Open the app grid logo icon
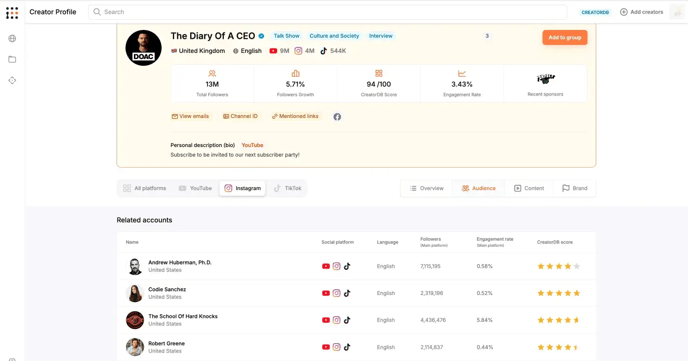The height and width of the screenshot is (361, 688). 12,13
